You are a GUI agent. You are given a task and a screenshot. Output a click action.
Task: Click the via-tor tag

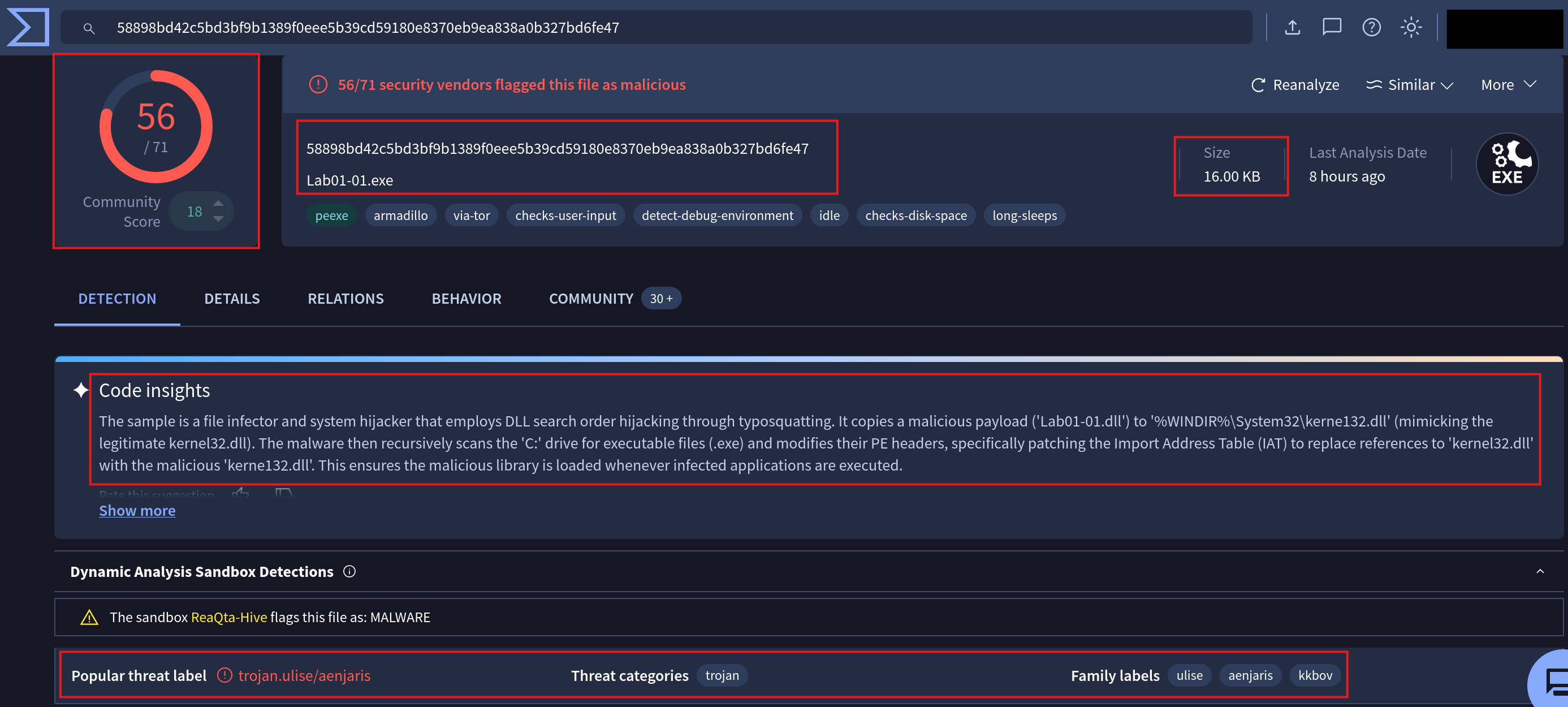[x=471, y=215]
